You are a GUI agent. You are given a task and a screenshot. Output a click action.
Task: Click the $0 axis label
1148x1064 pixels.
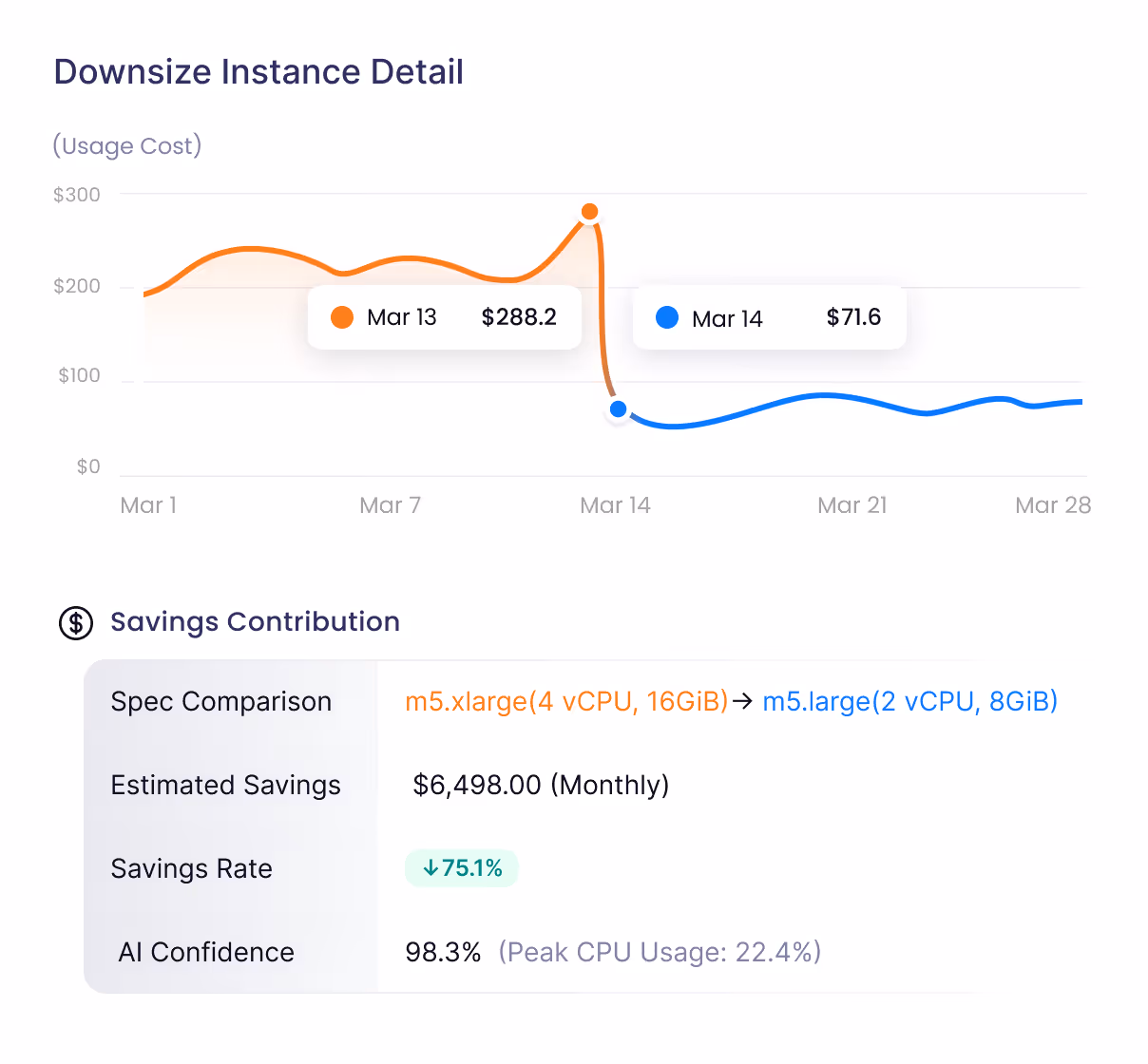88,466
